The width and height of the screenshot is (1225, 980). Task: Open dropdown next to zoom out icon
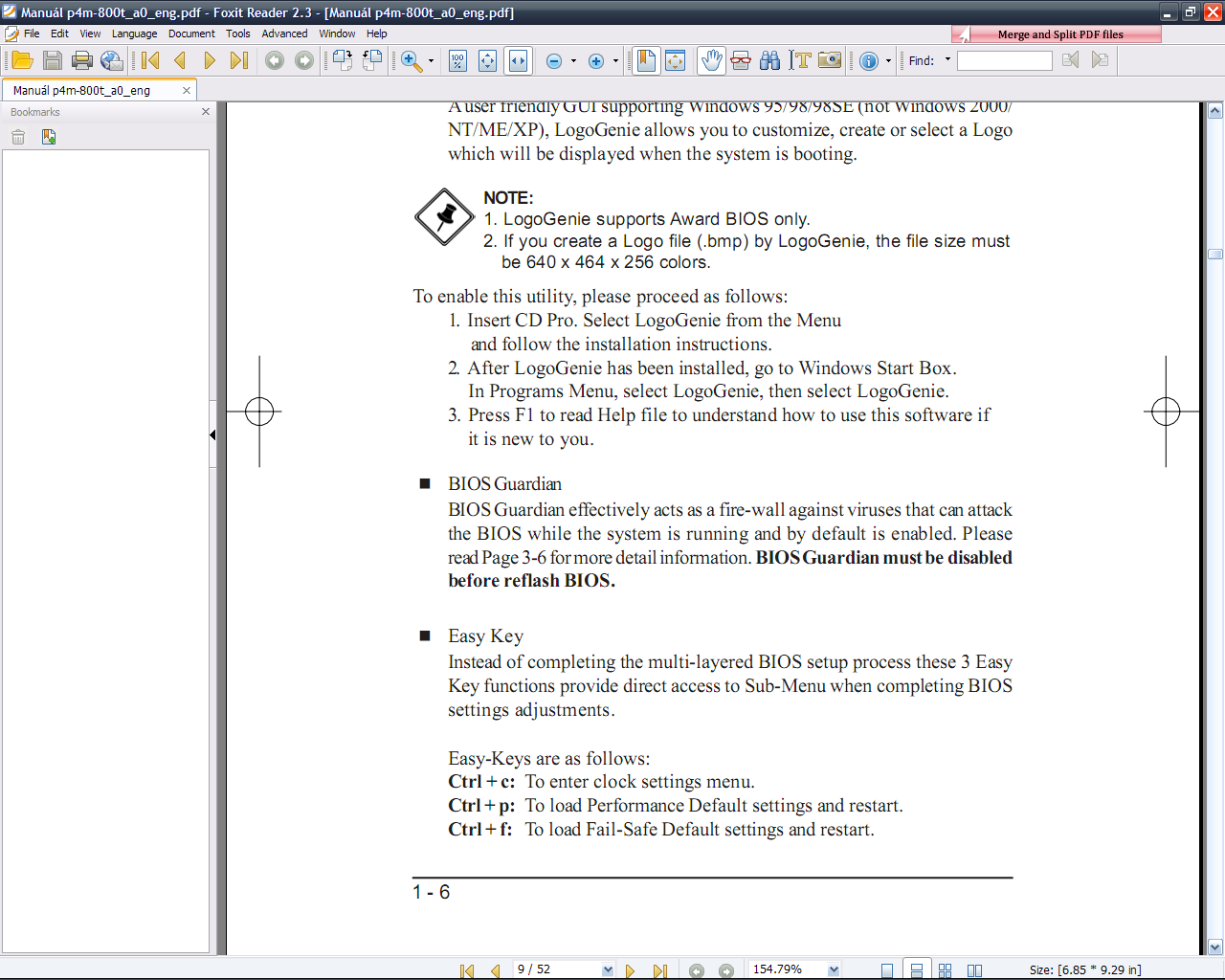click(x=573, y=61)
